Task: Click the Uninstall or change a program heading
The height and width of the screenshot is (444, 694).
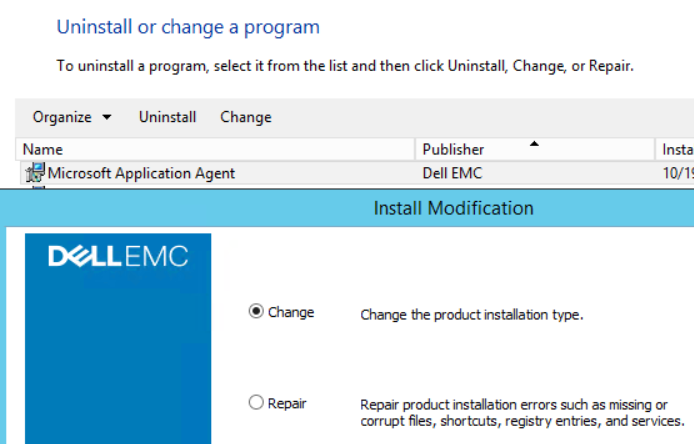Action: click(188, 27)
